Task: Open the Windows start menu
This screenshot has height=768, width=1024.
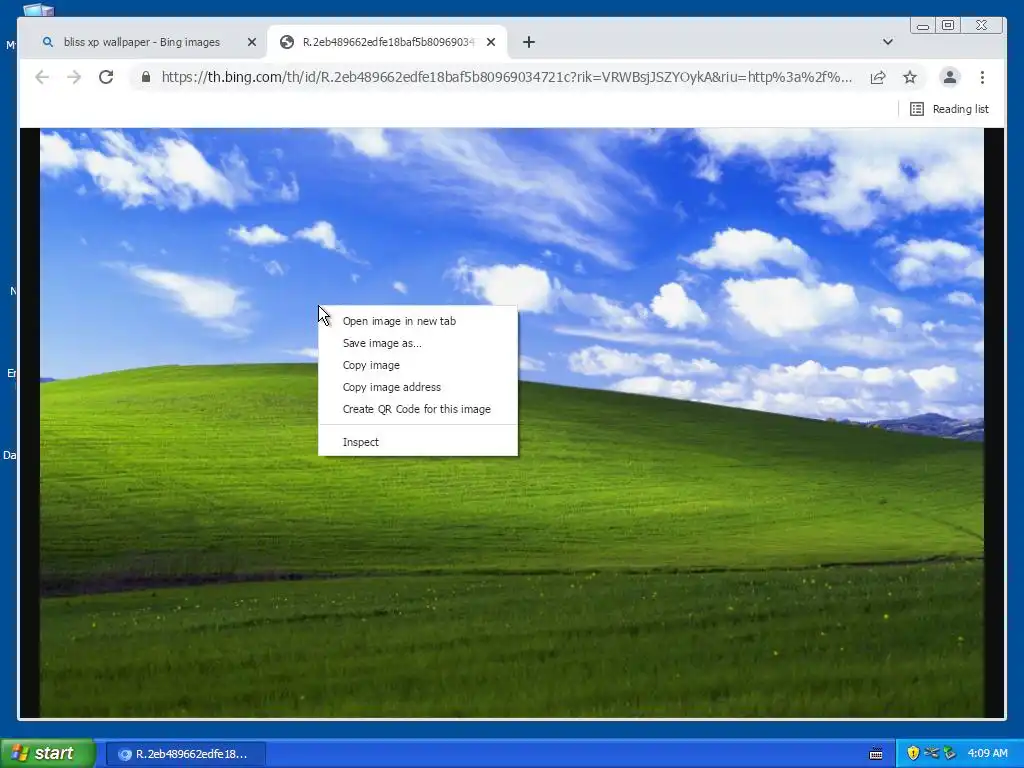Action: point(47,753)
